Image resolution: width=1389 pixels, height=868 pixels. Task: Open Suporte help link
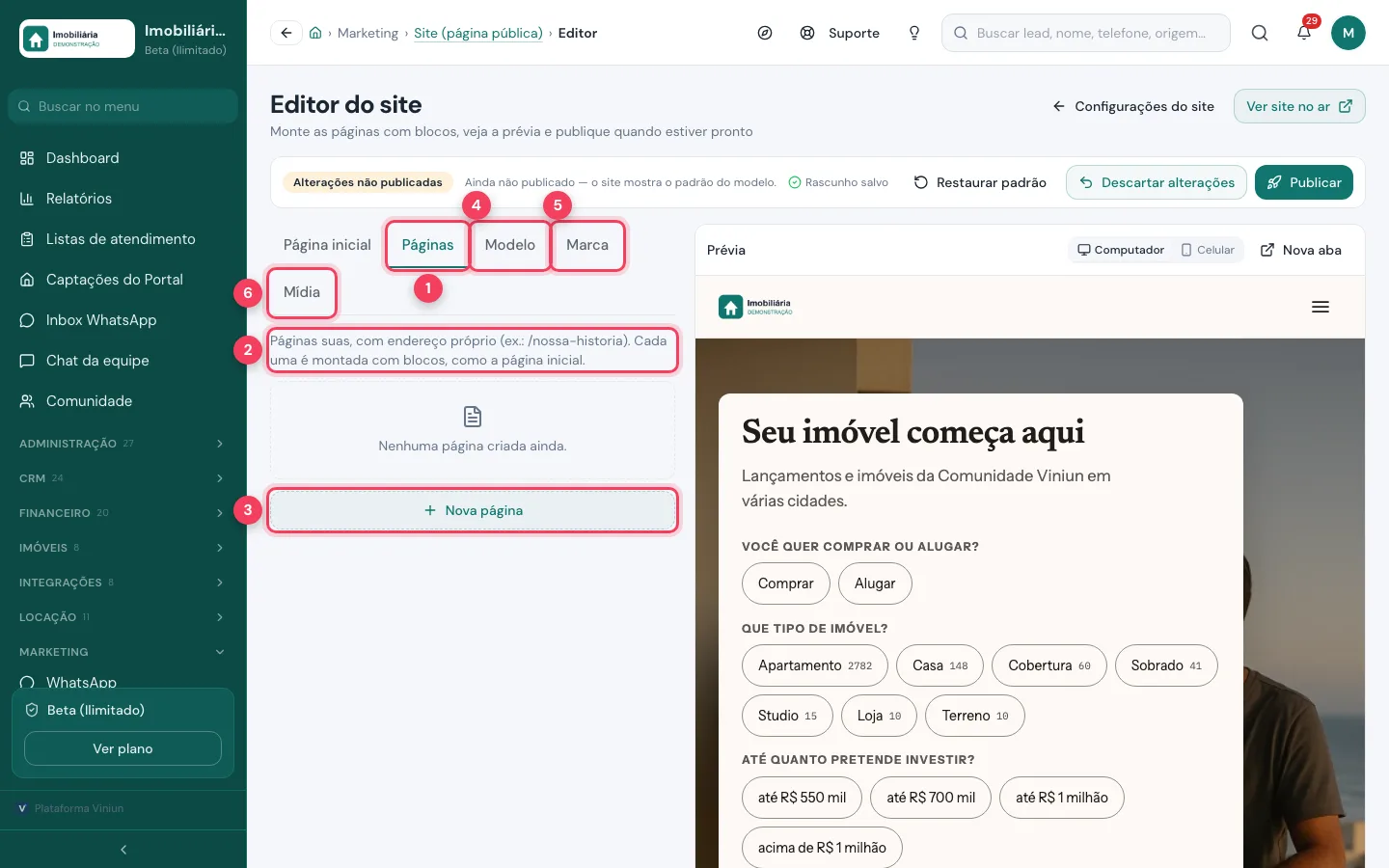point(839,33)
